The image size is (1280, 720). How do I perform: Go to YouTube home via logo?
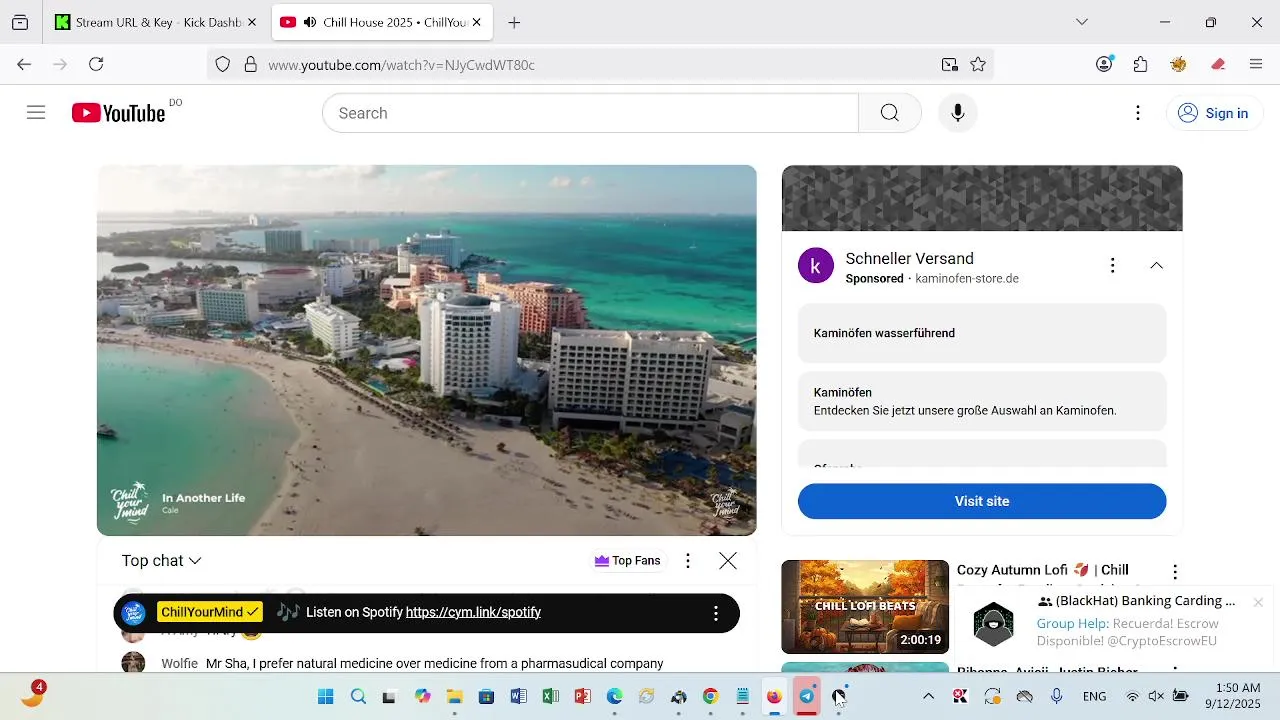pos(118,113)
